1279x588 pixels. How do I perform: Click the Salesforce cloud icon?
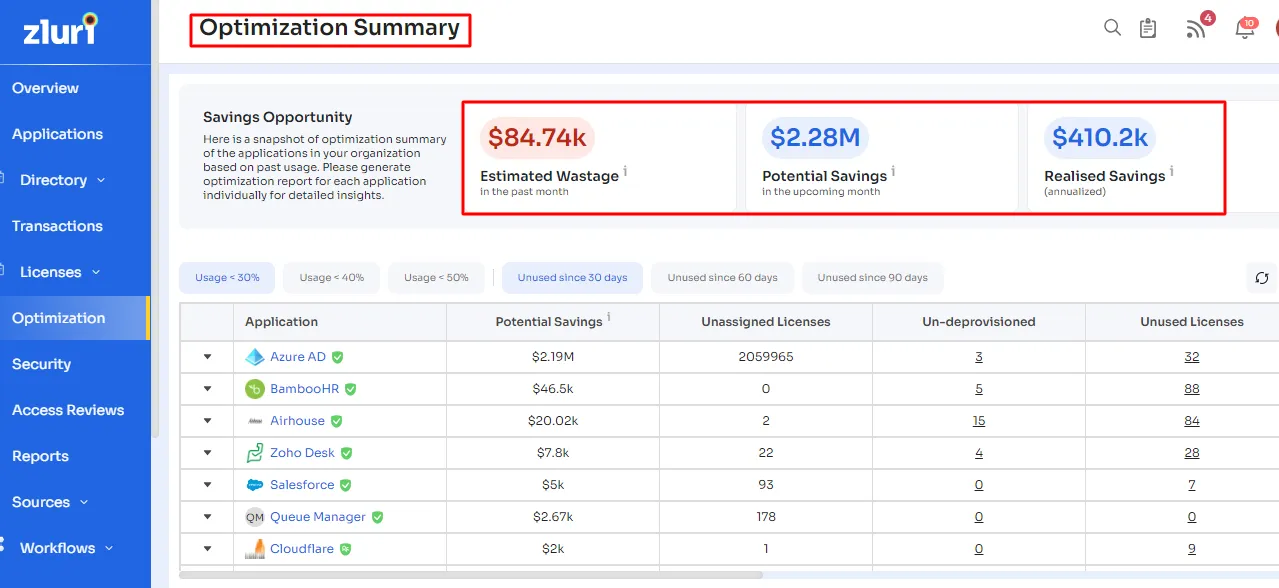tap(254, 485)
